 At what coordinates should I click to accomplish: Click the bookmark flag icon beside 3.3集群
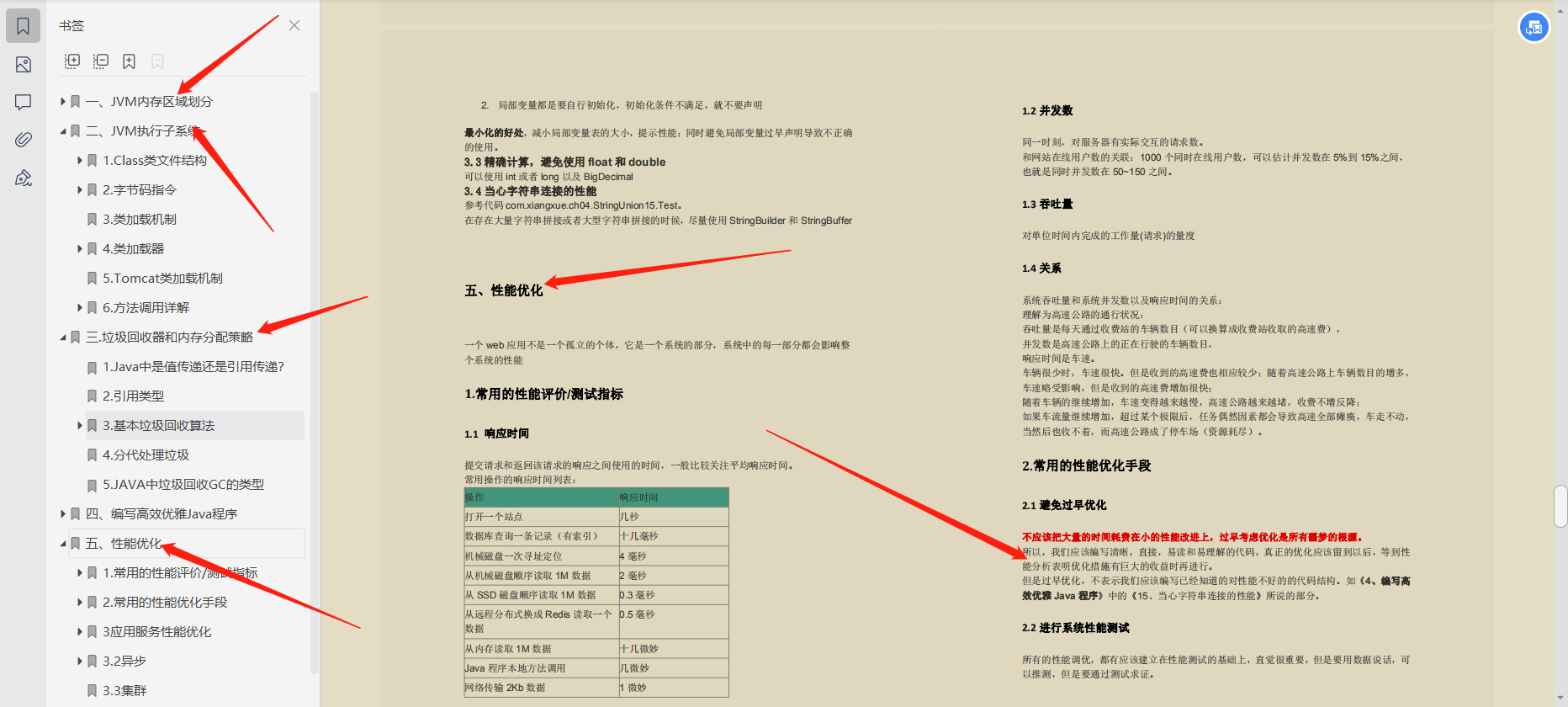pos(93,691)
